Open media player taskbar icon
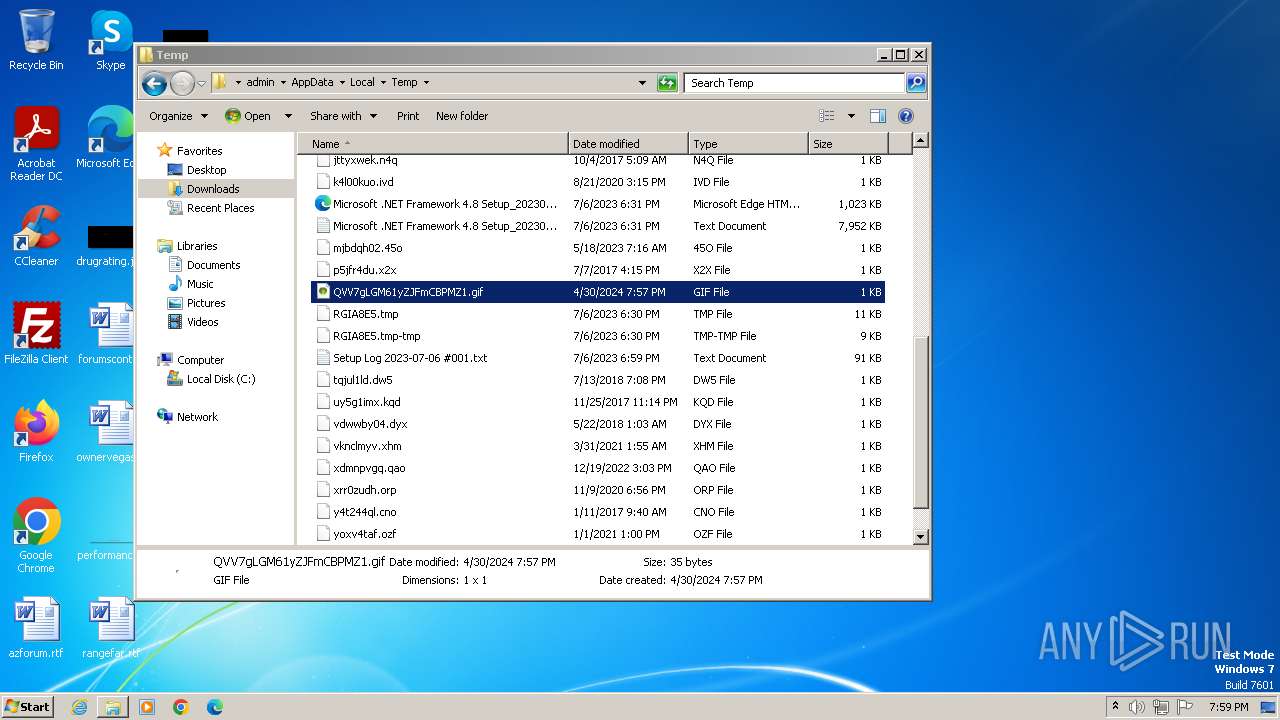Image resolution: width=1280 pixels, height=720 pixels. click(x=147, y=707)
